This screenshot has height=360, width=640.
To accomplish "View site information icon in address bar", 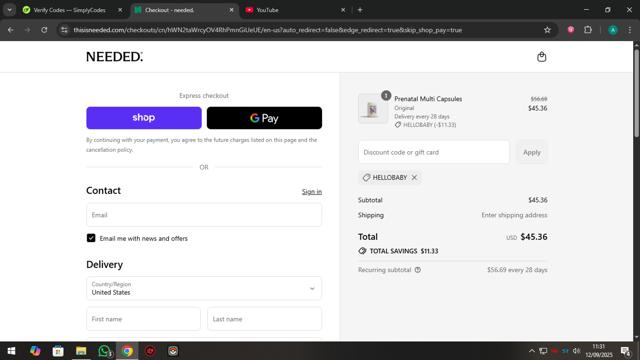I will [64, 30].
